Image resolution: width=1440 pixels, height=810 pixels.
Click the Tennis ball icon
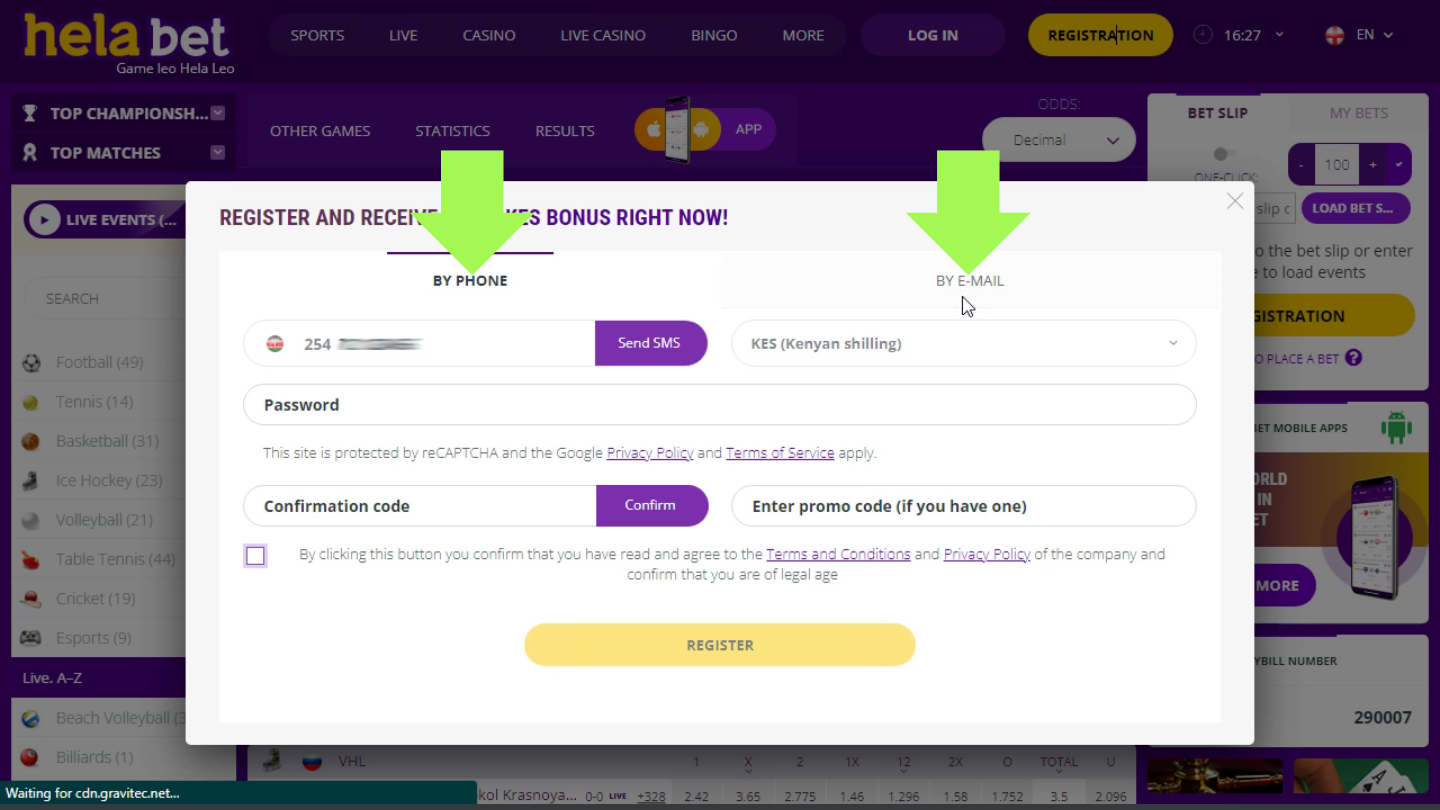pyautogui.click(x=31, y=402)
